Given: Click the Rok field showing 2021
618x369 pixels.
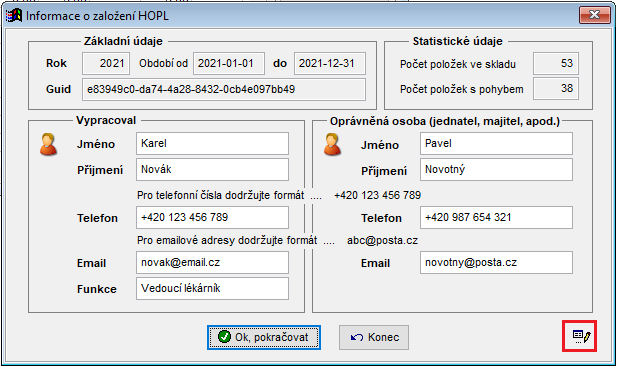Looking at the screenshot, I should click(x=106, y=63).
